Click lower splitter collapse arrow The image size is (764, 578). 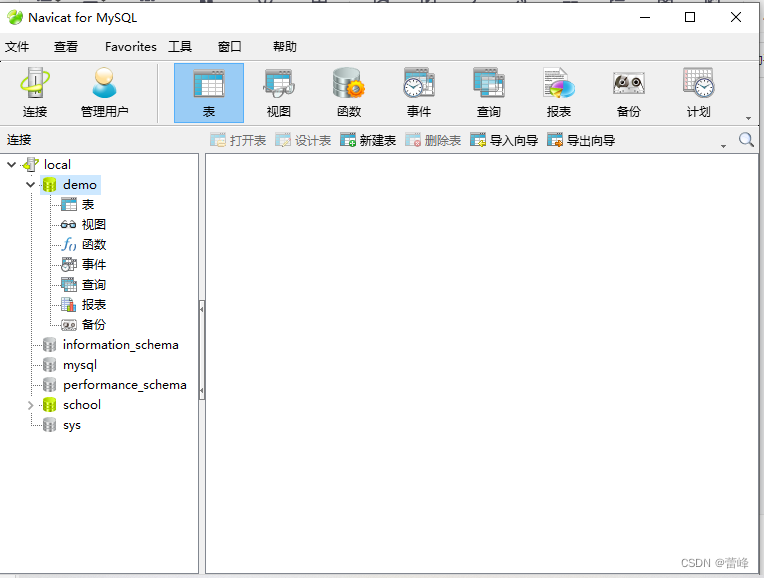202,390
